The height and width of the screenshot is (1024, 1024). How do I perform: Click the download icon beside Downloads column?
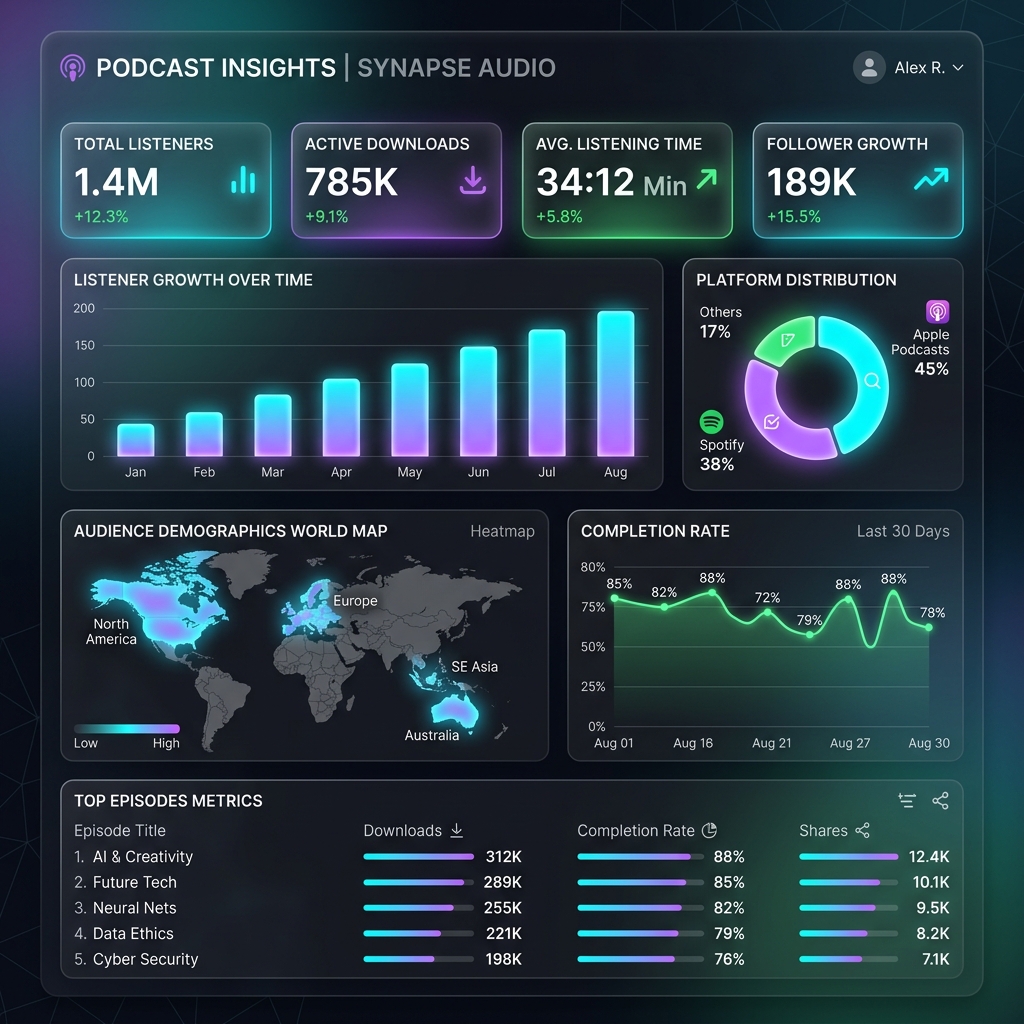456,831
